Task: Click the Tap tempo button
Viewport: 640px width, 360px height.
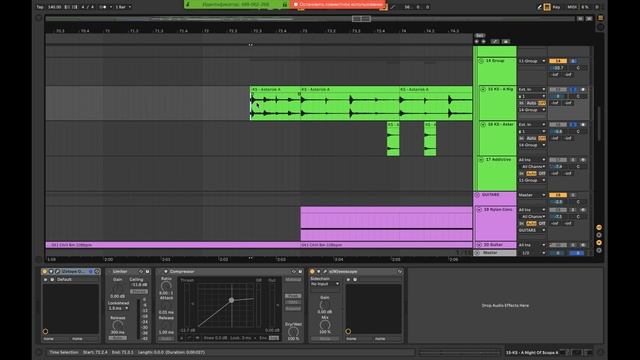Action: [40, 7]
